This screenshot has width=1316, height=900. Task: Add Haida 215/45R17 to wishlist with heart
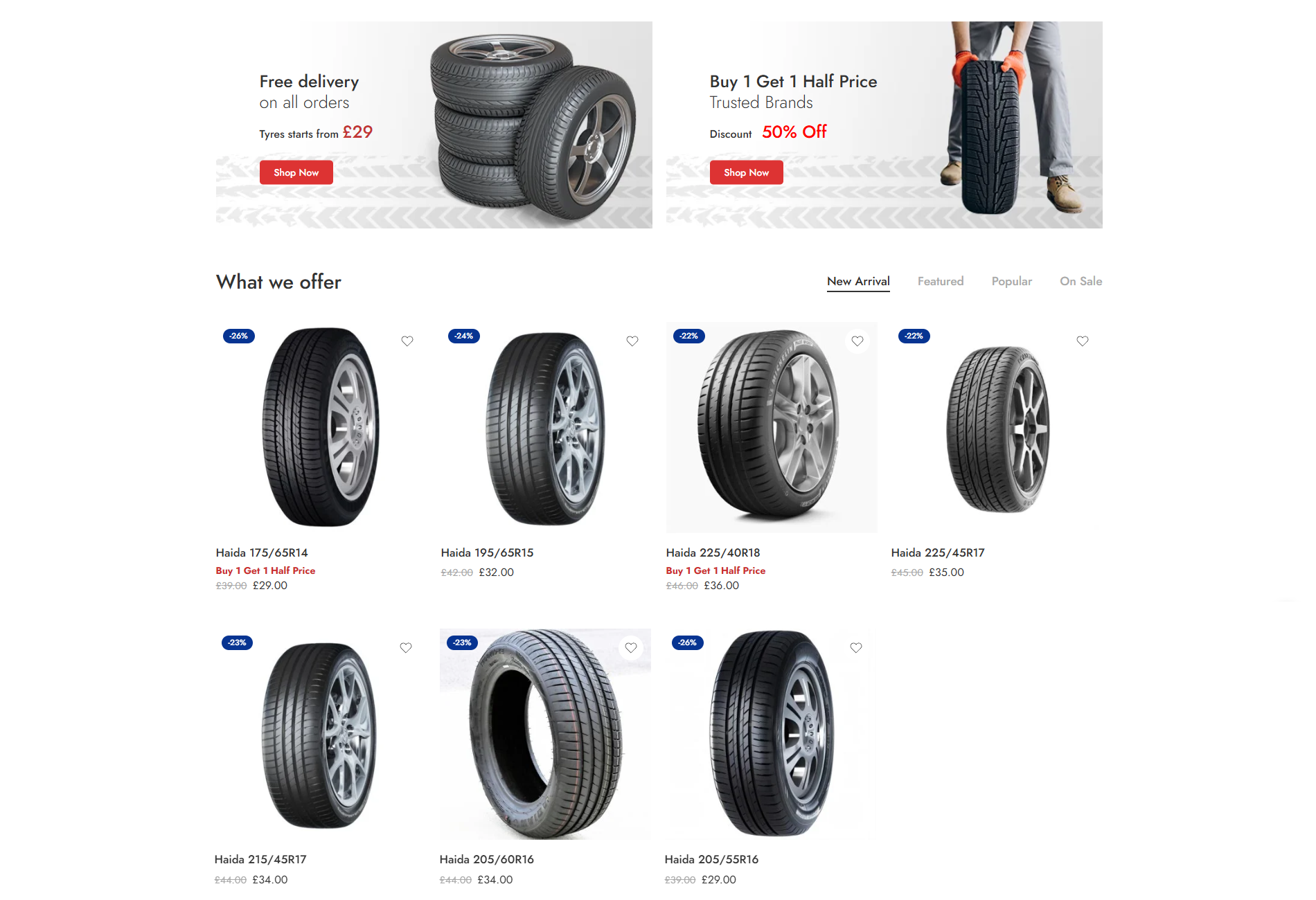tap(406, 647)
